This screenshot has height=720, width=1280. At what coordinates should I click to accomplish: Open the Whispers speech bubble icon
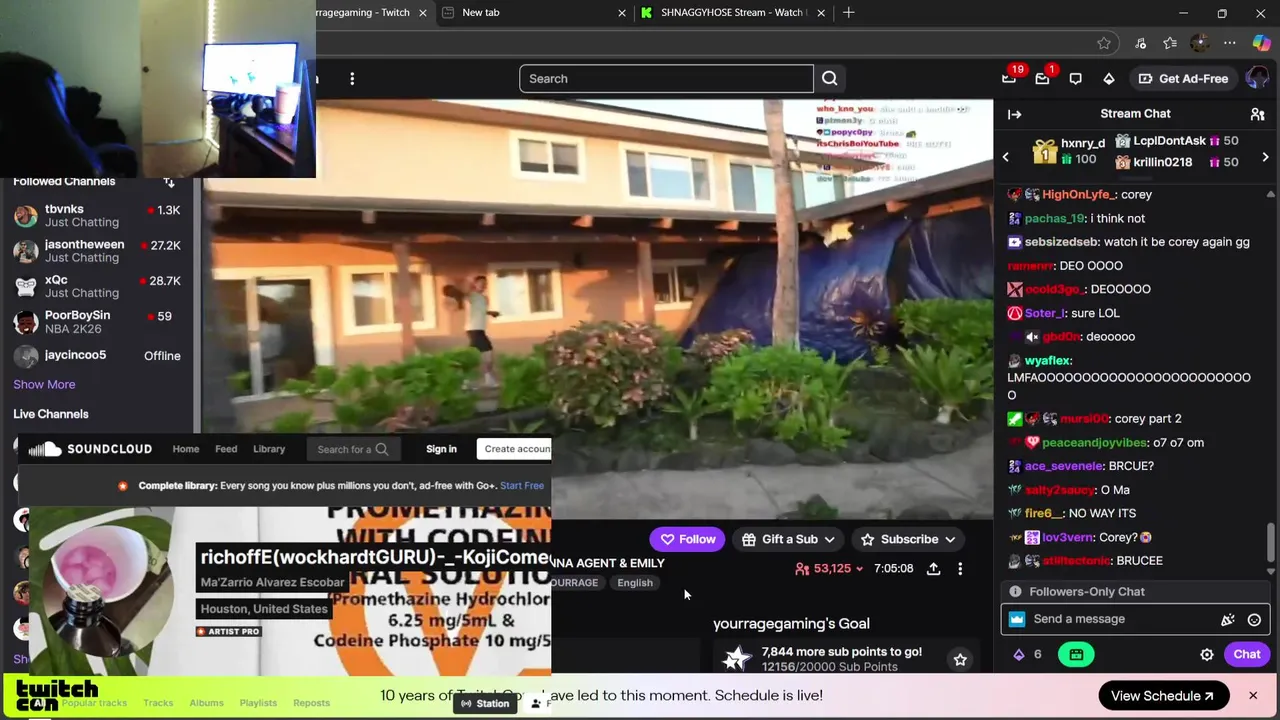[1075, 78]
